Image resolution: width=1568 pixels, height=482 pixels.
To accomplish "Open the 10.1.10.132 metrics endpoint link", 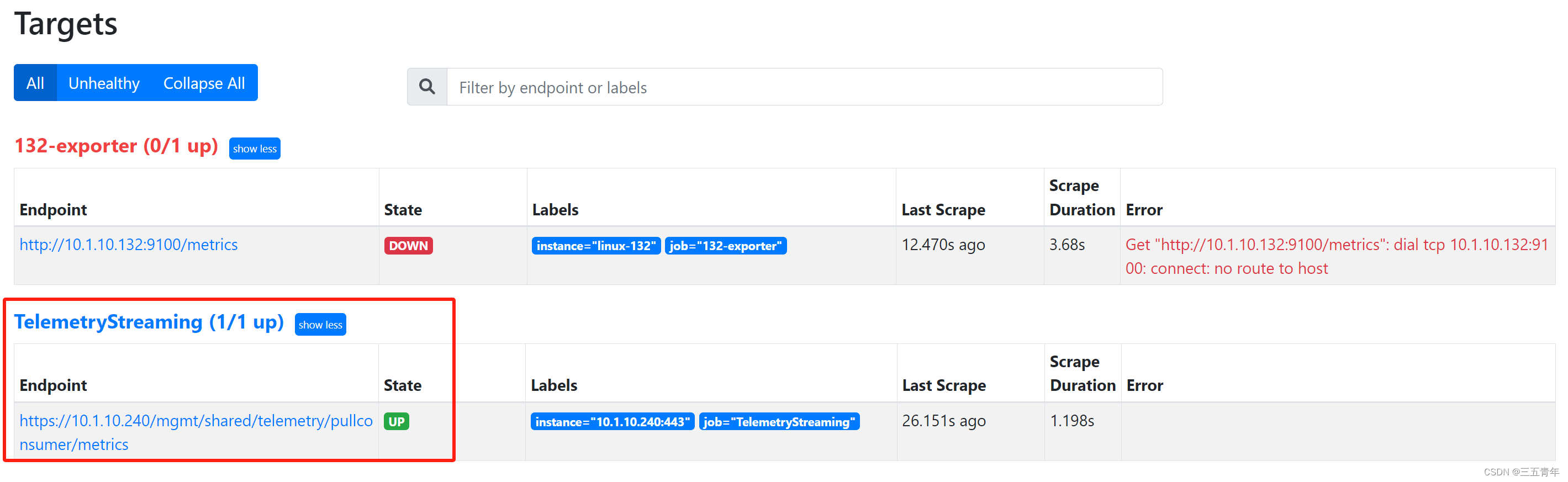I will click(129, 245).
